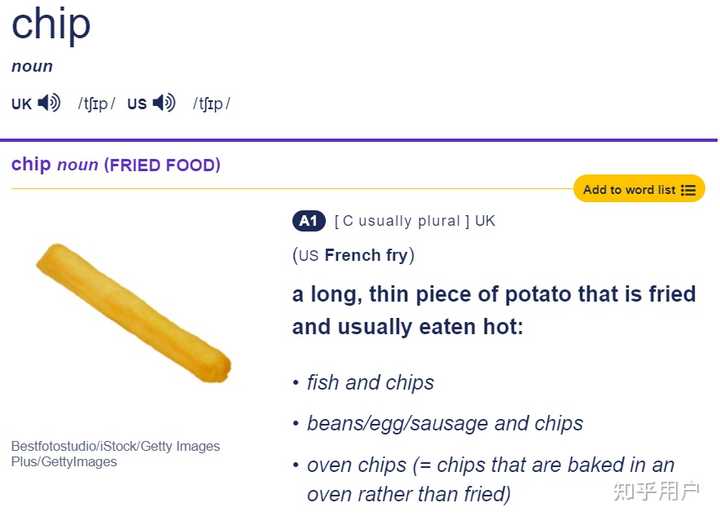Click the UK region label after plural

485,221
